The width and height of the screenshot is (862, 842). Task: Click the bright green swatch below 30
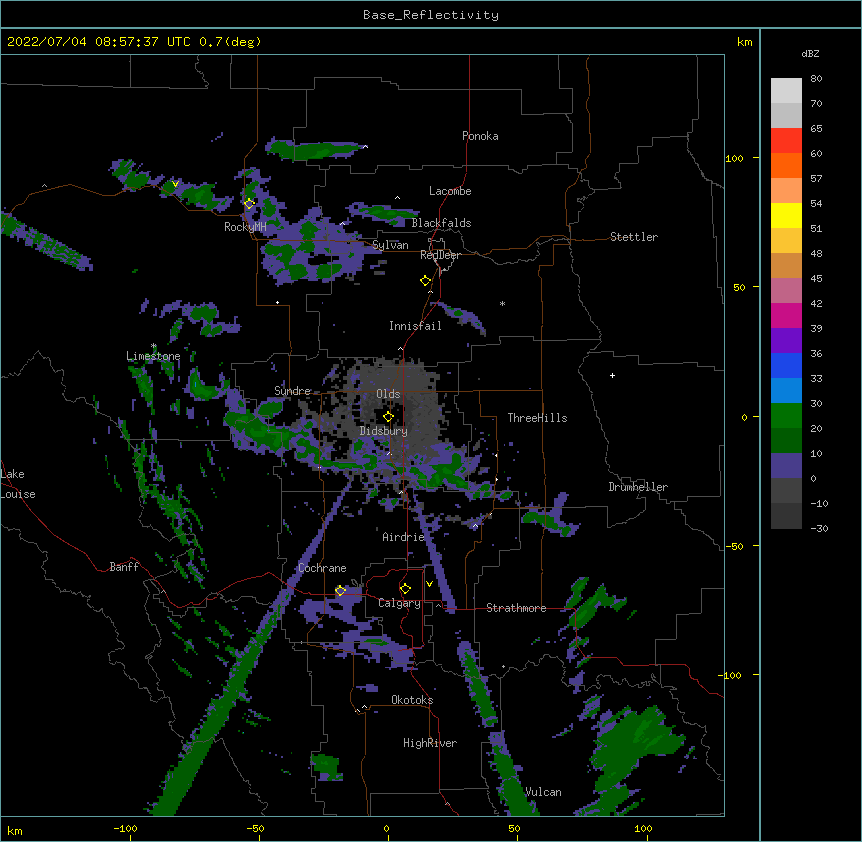coord(786,416)
